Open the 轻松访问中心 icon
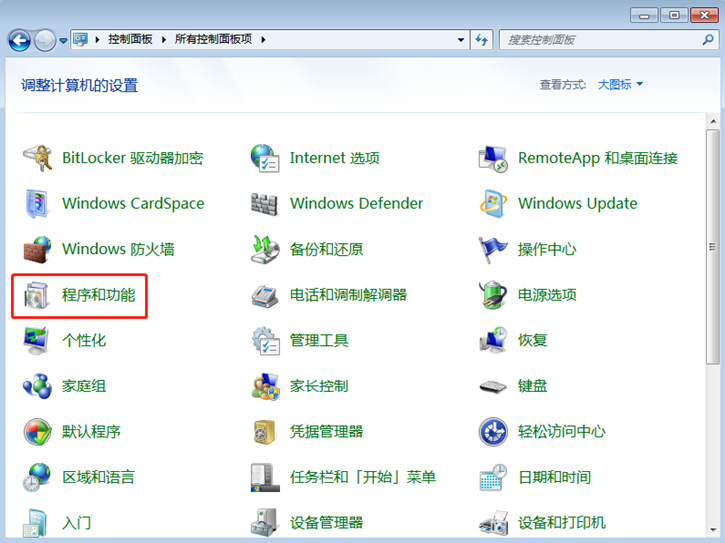 tap(493, 432)
